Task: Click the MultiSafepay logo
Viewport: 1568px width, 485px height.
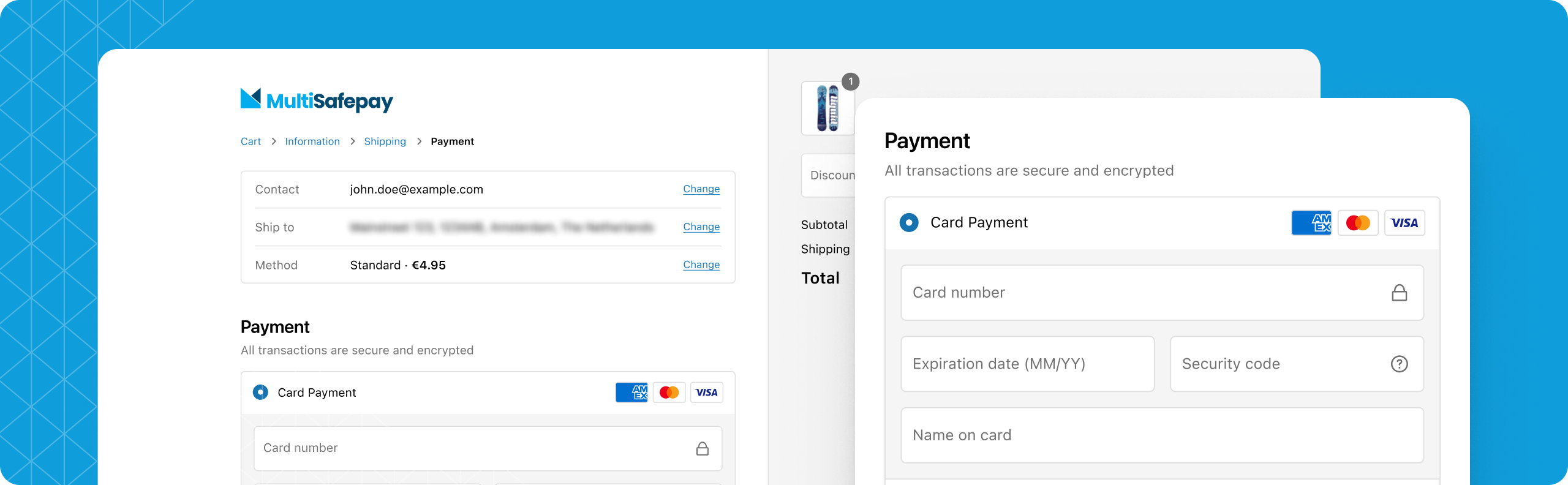Action: (317, 100)
